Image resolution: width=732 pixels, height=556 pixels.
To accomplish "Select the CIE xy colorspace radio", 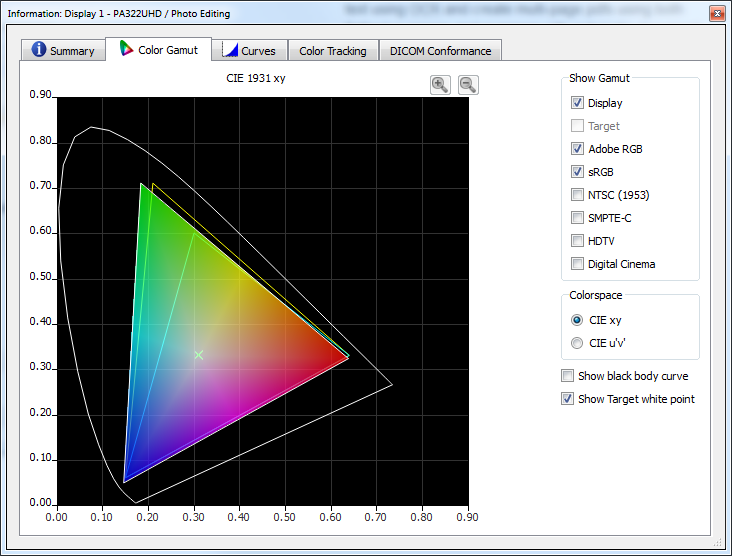I will pyautogui.click(x=577, y=320).
